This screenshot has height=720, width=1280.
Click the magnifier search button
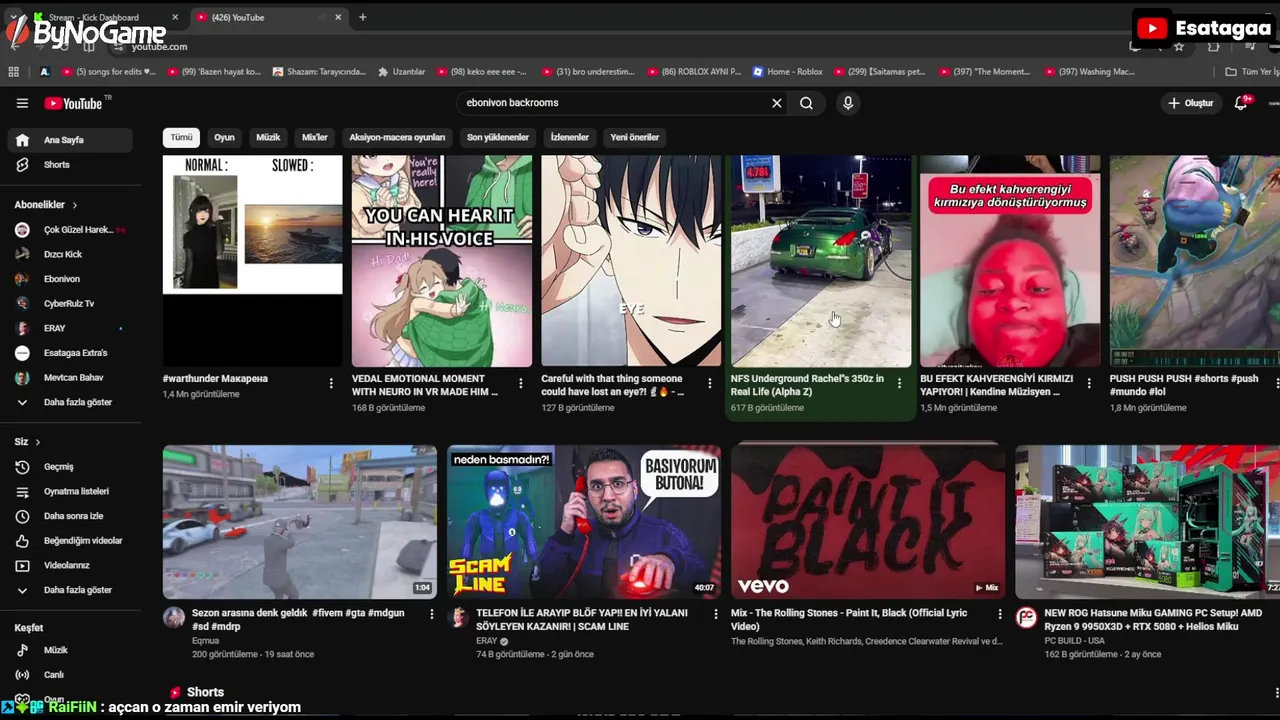(x=806, y=103)
